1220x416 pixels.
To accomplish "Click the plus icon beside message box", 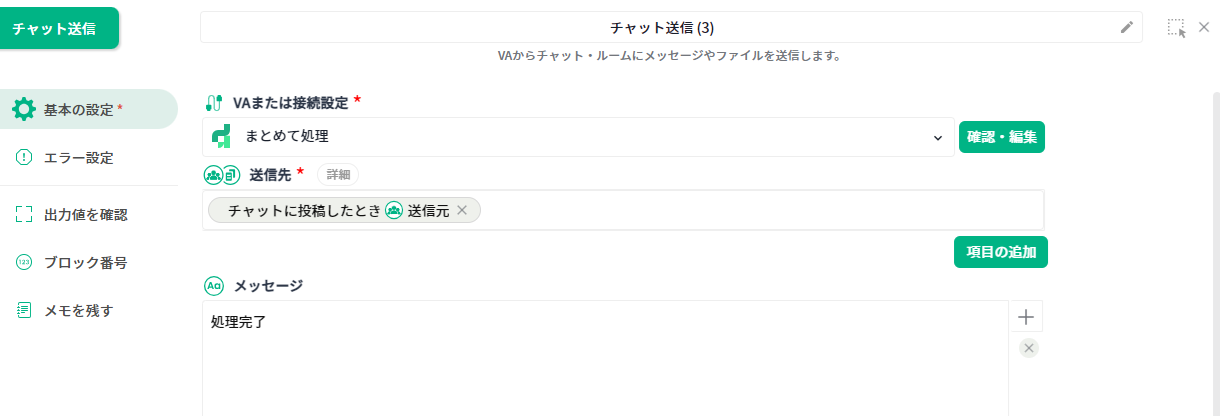I will (x=1026, y=317).
